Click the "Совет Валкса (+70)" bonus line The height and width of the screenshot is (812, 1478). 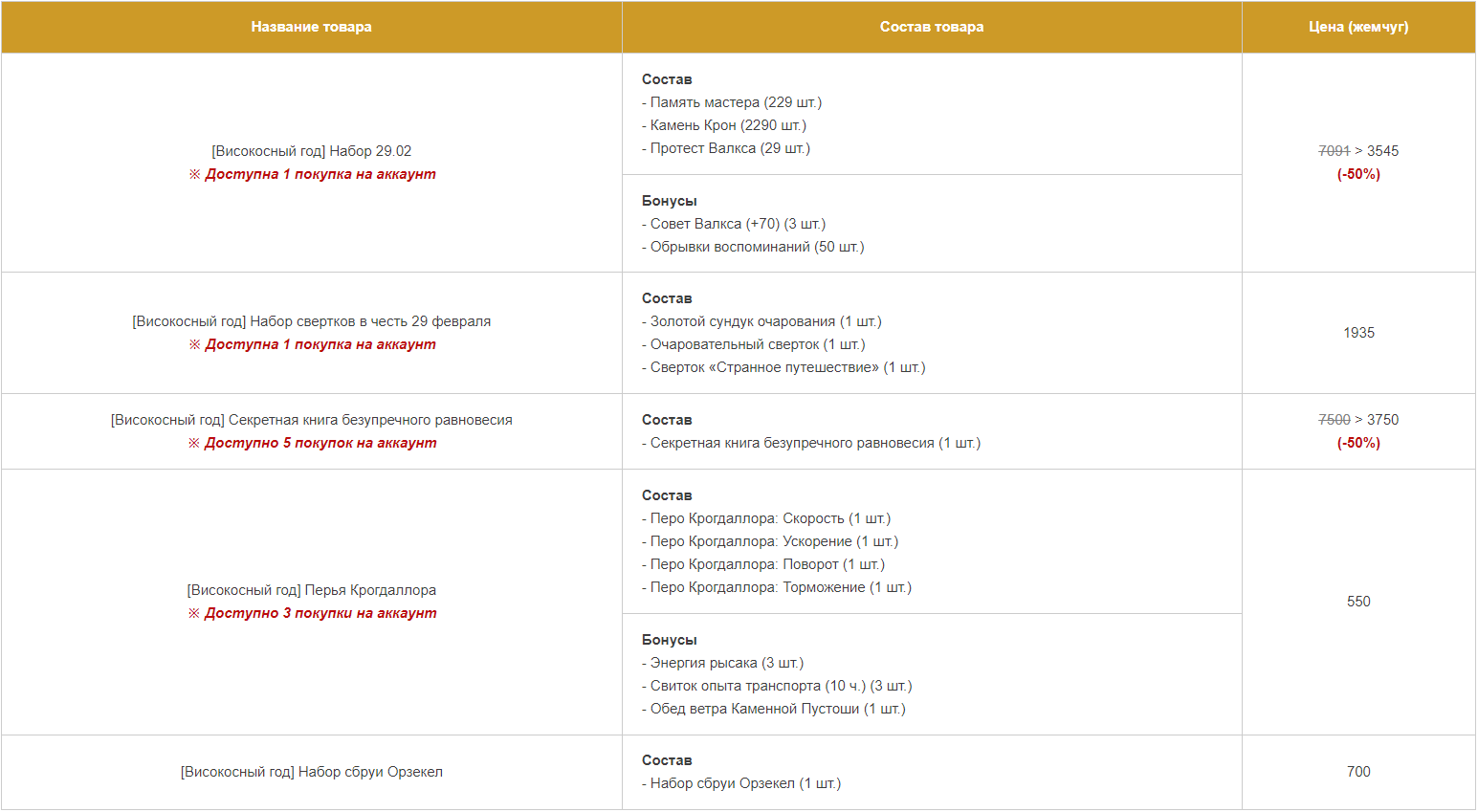tap(734, 224)
